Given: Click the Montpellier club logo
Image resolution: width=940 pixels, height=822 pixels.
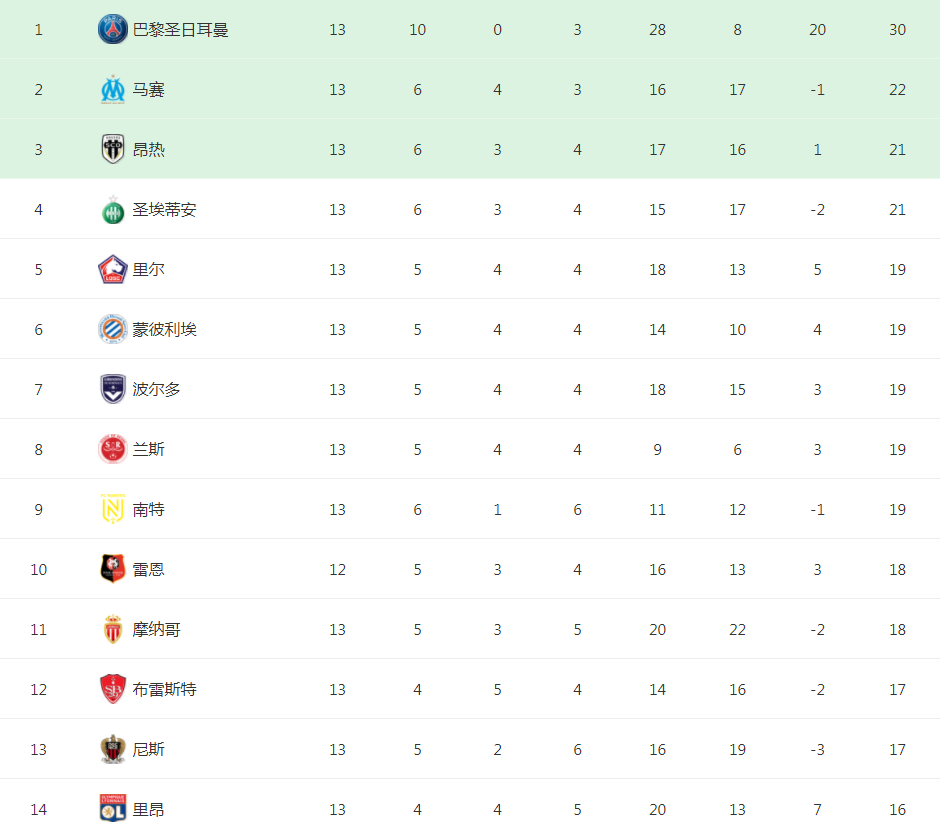Looking at the screenshot, I should [x=113, y=329].
